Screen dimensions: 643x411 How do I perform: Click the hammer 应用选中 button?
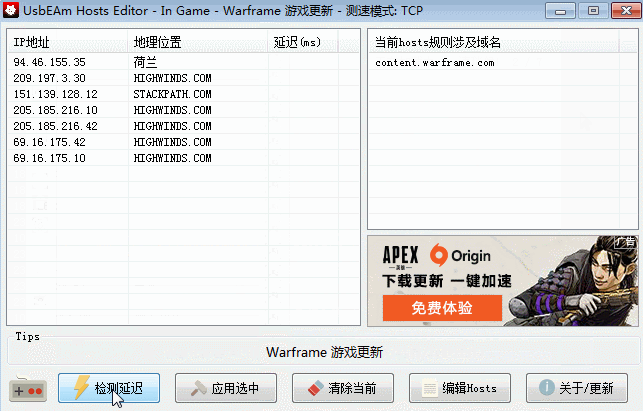[x=225, y=388]
